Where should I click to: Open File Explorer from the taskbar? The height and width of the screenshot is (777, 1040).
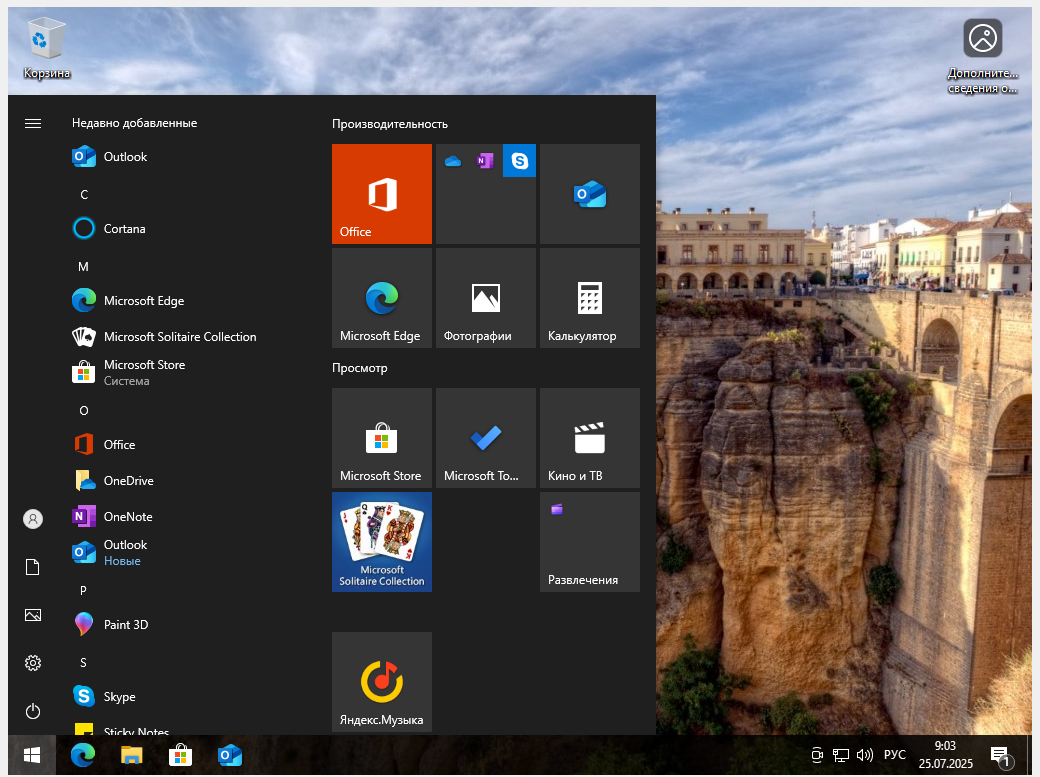(x=131, y=755)
